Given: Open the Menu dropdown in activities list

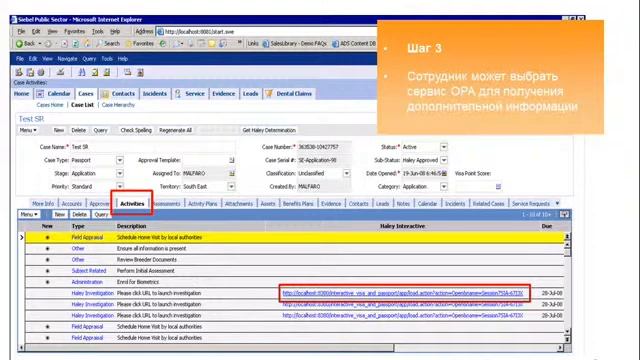Looking at the screenshot, I should 29,214.
